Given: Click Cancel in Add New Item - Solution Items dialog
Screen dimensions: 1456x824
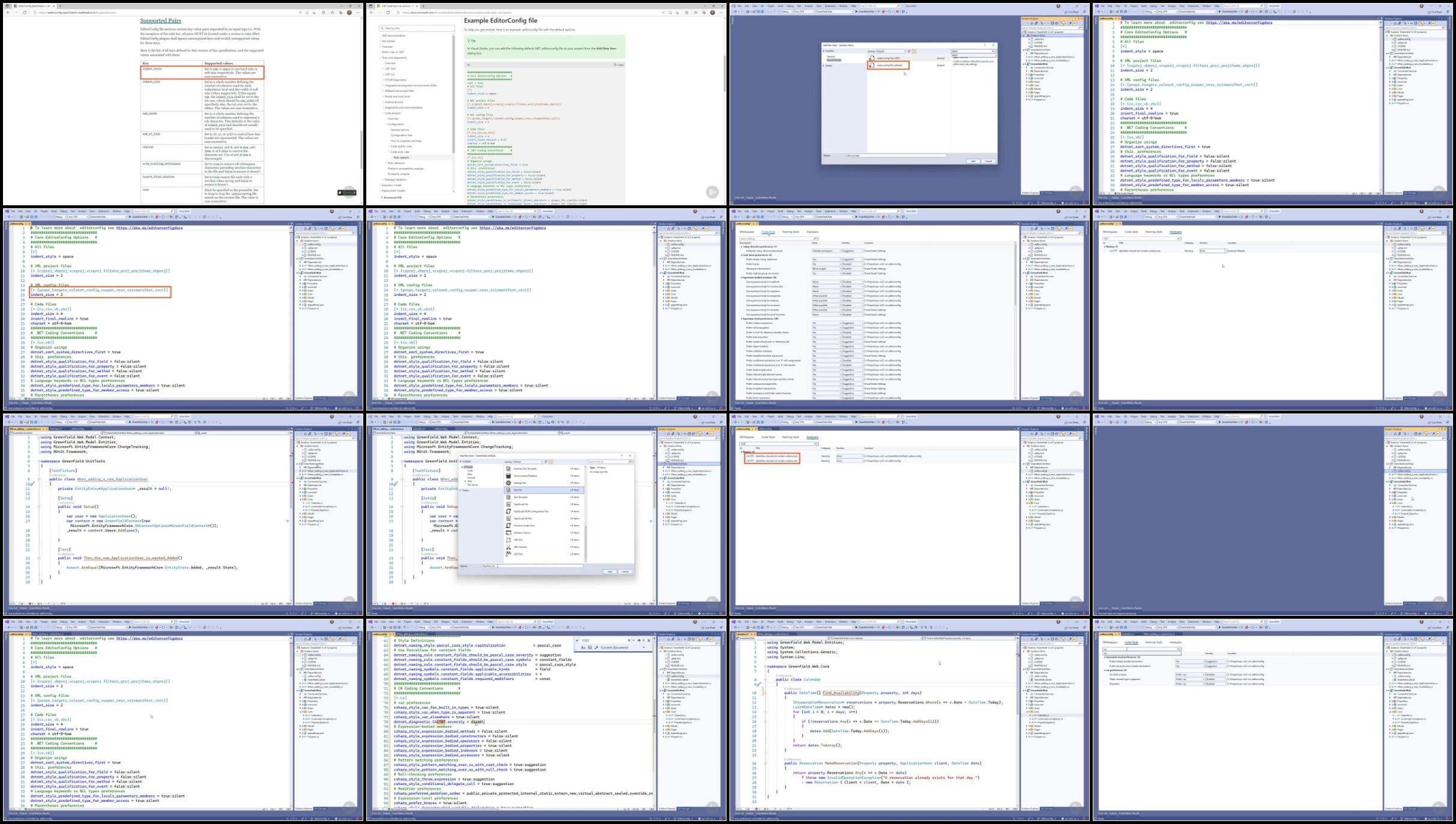Looking at the screenshot, I should point(988,161).
